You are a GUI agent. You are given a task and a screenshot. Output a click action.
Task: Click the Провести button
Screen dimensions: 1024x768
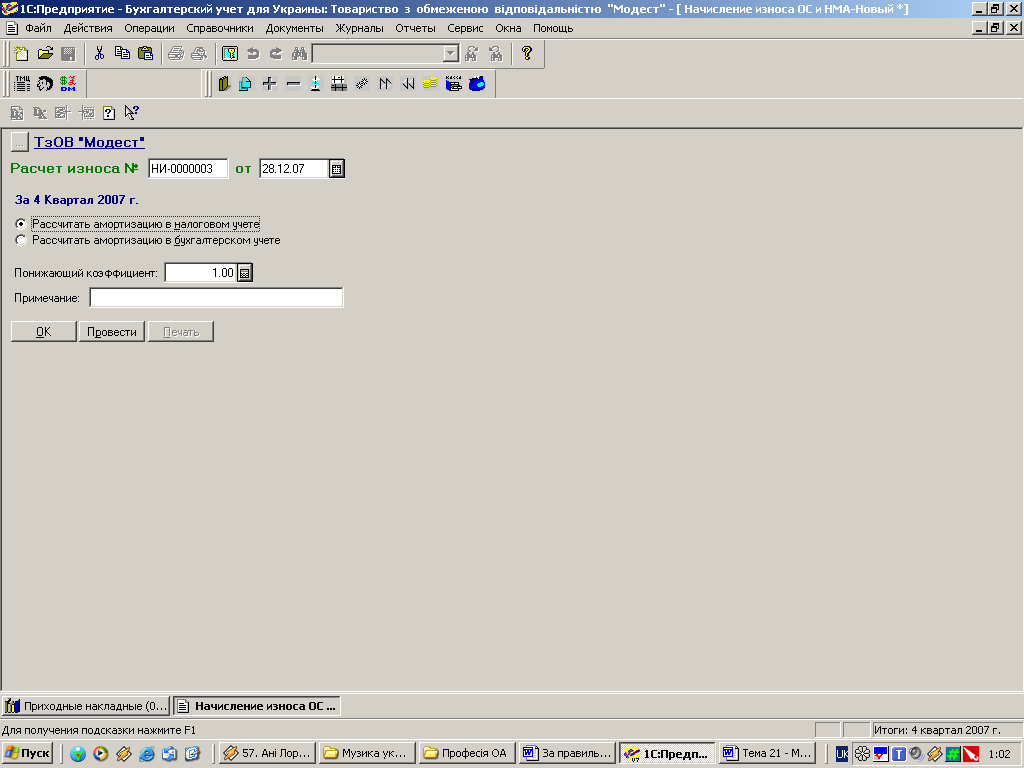click(112, 332)
